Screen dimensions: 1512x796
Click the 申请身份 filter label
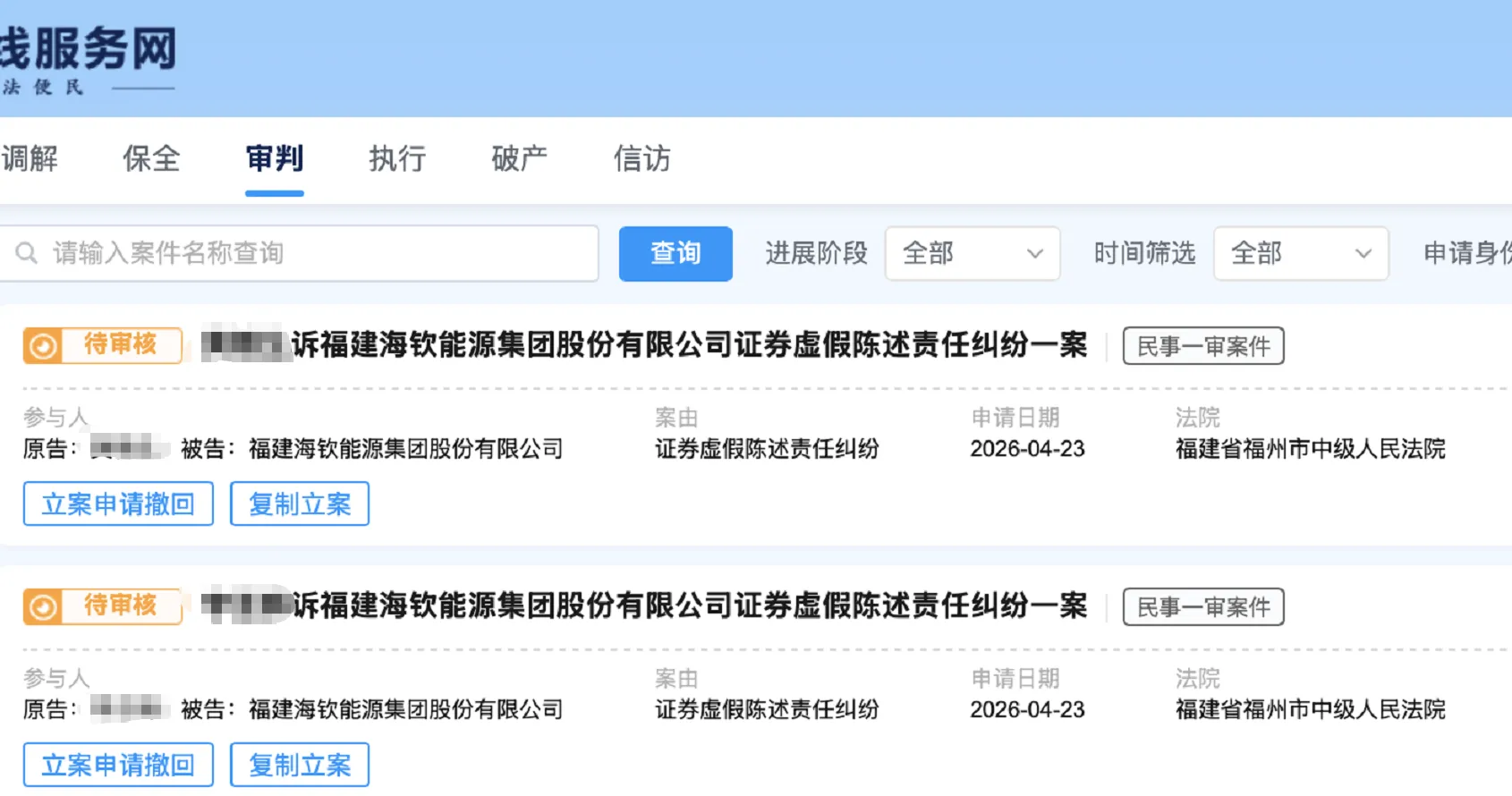coord(1467,254)
